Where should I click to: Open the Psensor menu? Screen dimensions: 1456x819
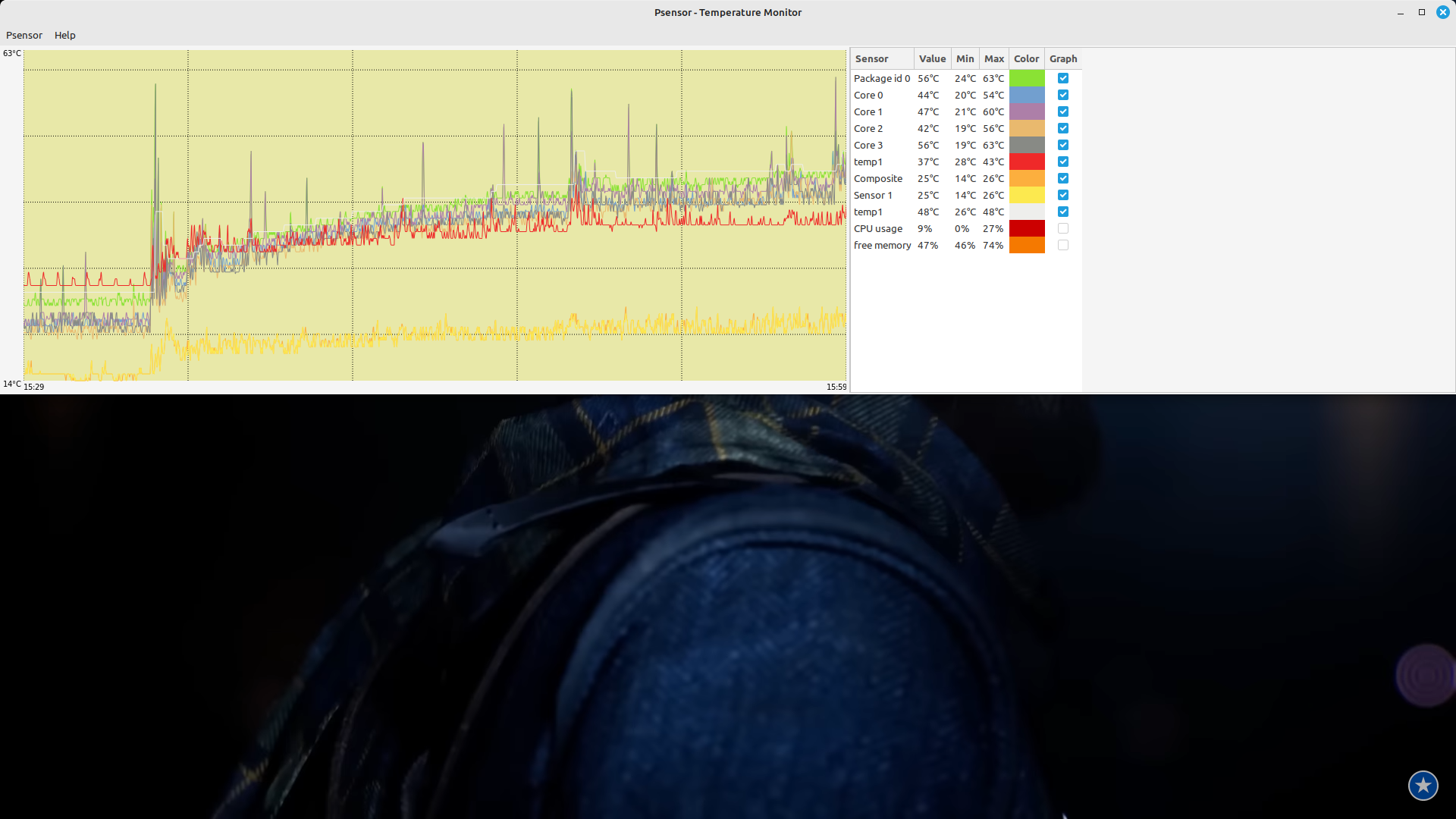(24, 35)
